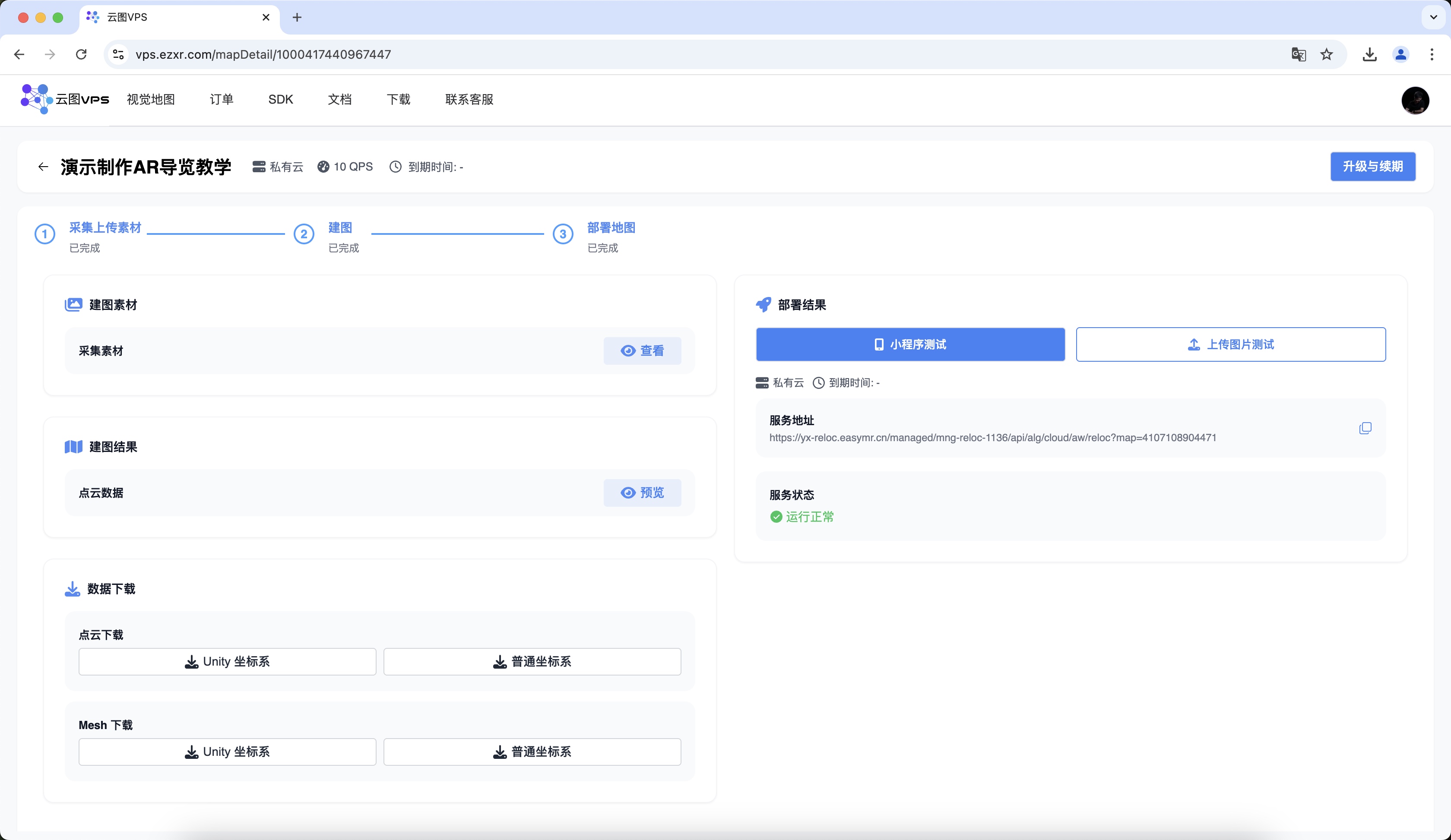Download the Mesh in Unity 坐标系

228,752
